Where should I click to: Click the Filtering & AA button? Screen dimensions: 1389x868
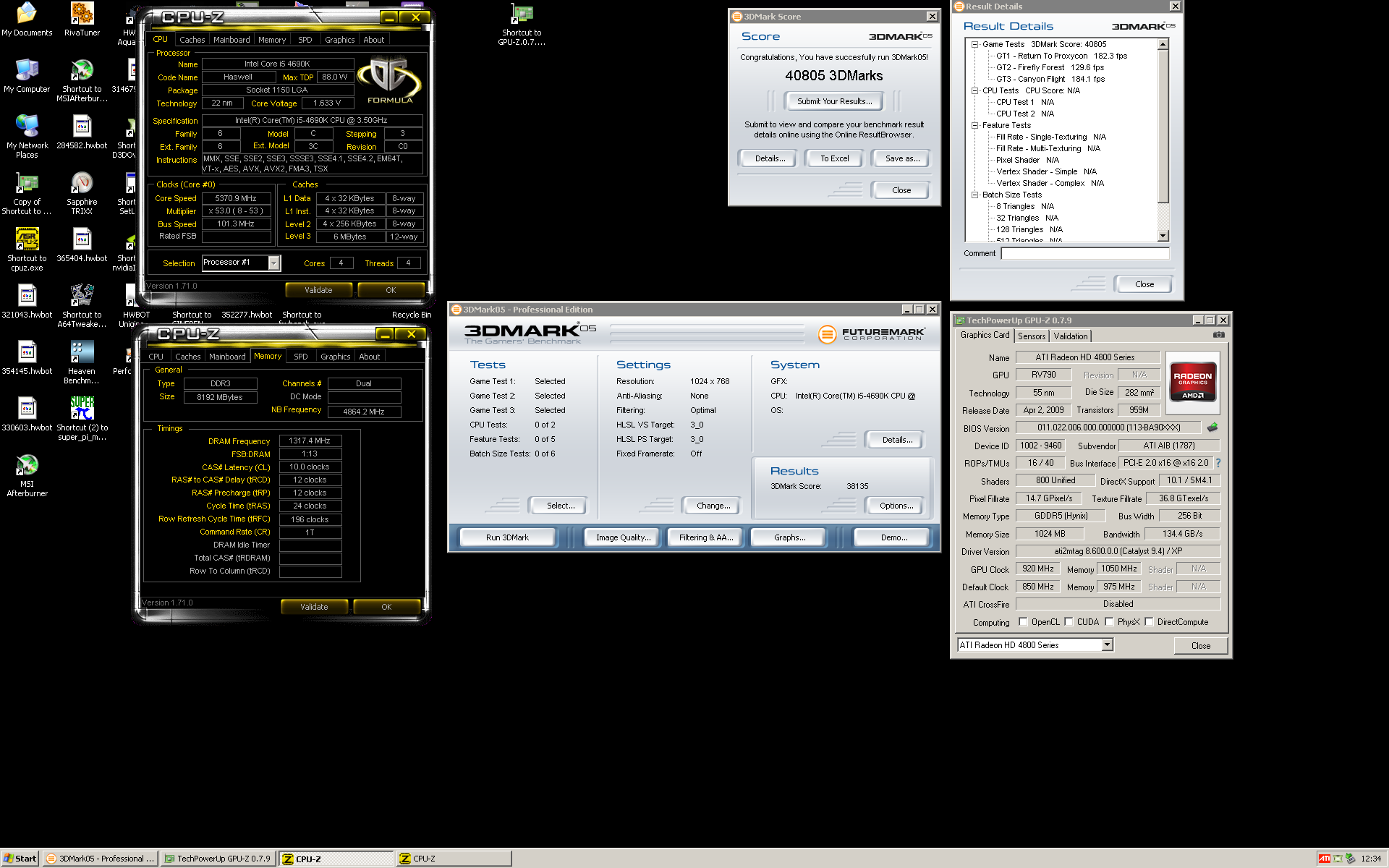706,537
